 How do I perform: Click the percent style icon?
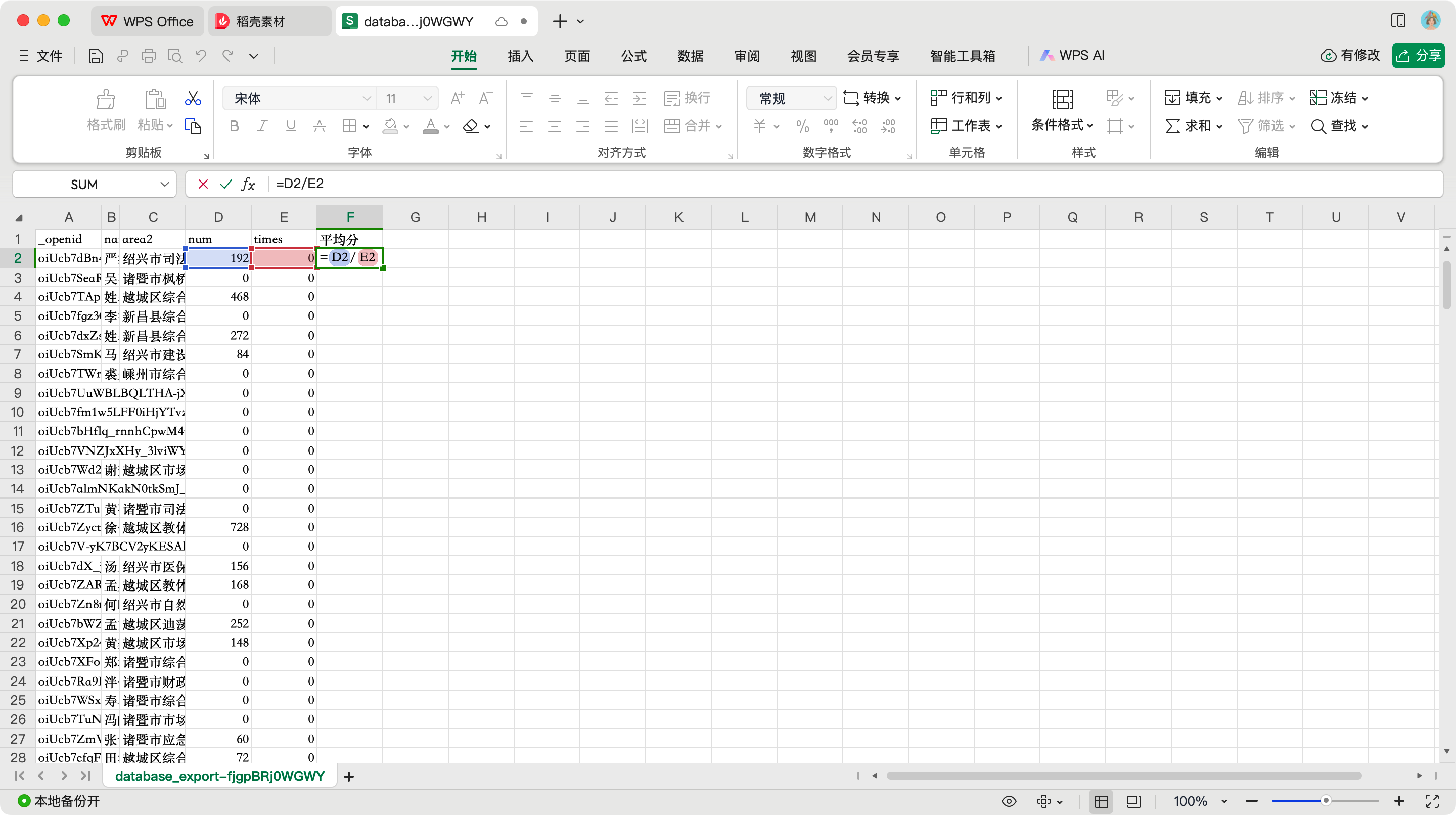pos(802,126)
